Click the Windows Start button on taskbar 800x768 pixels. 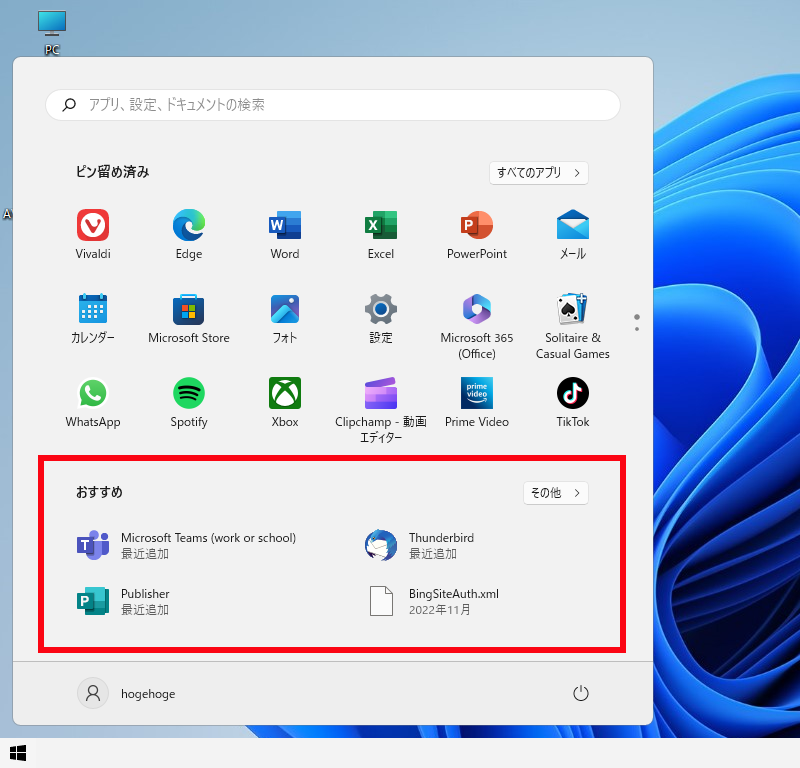18,753
